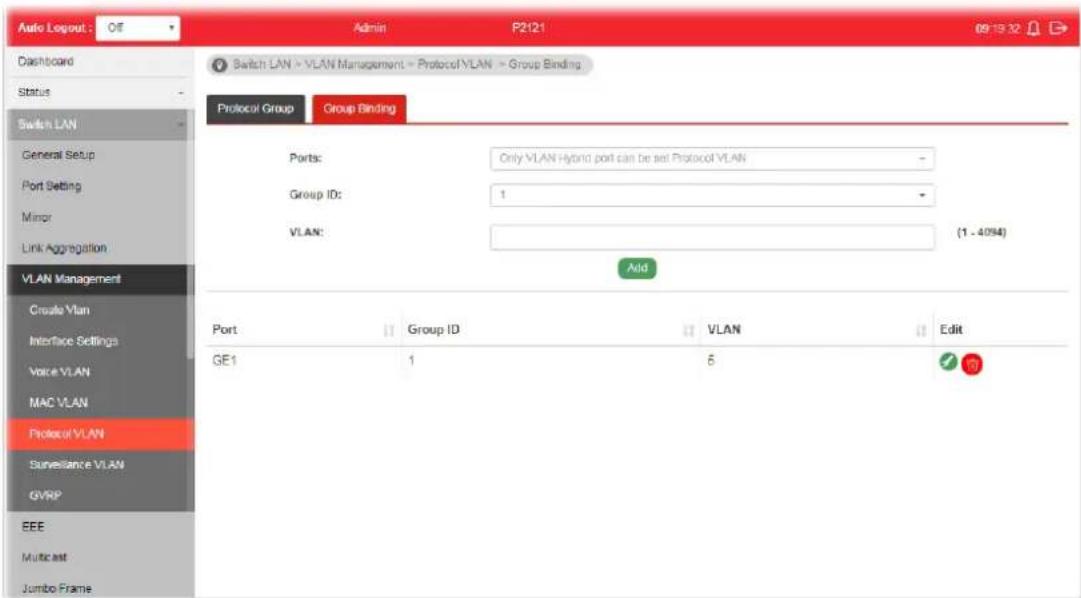
Task: Select the Group Binding tab
Action: tap(359, 109)
